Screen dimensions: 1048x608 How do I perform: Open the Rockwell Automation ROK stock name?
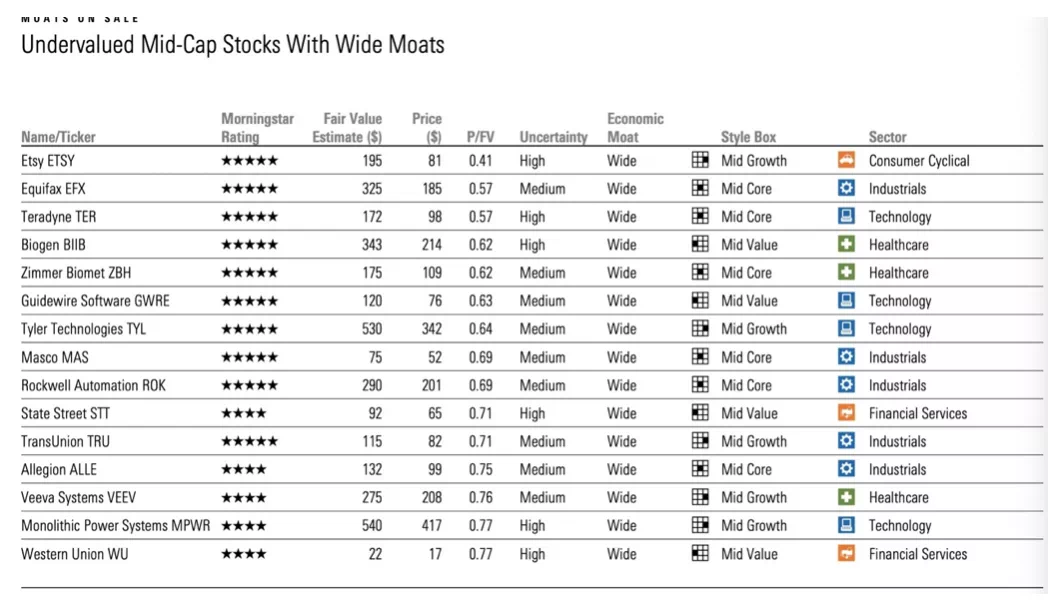(93, 385)
